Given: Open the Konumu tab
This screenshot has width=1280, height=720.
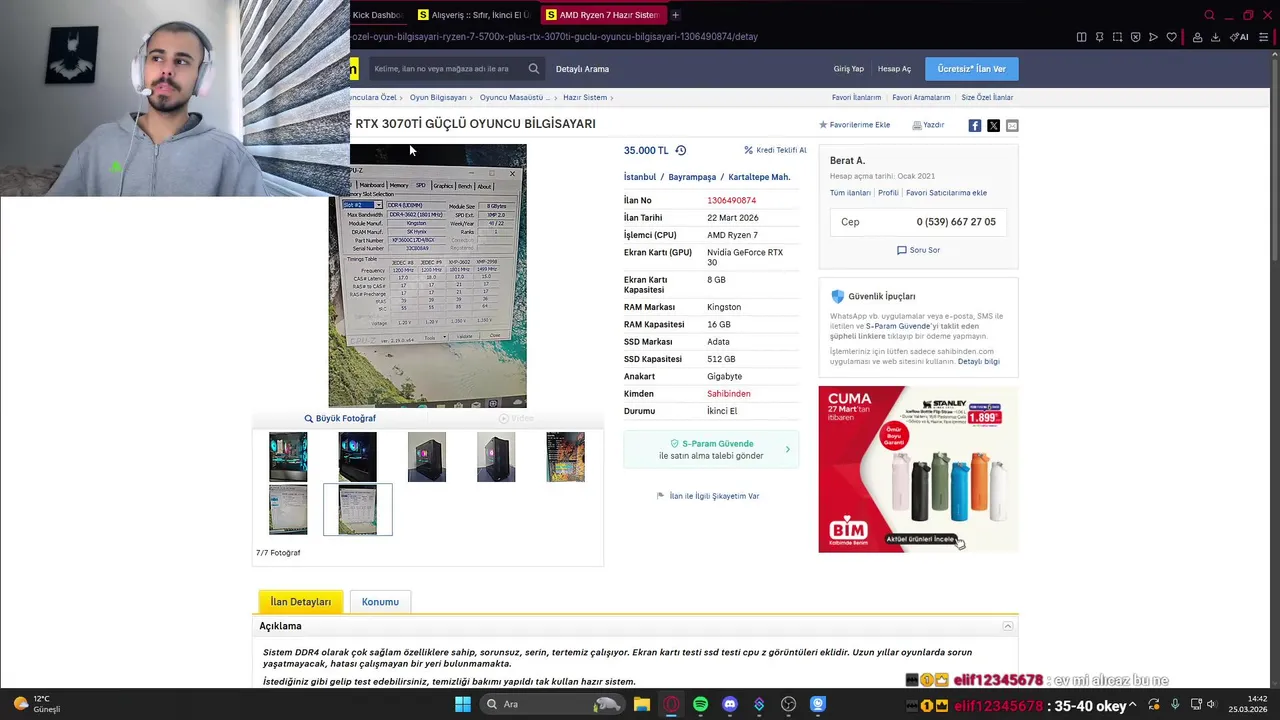Looking at the screenshot, I should tap(380, 602).
